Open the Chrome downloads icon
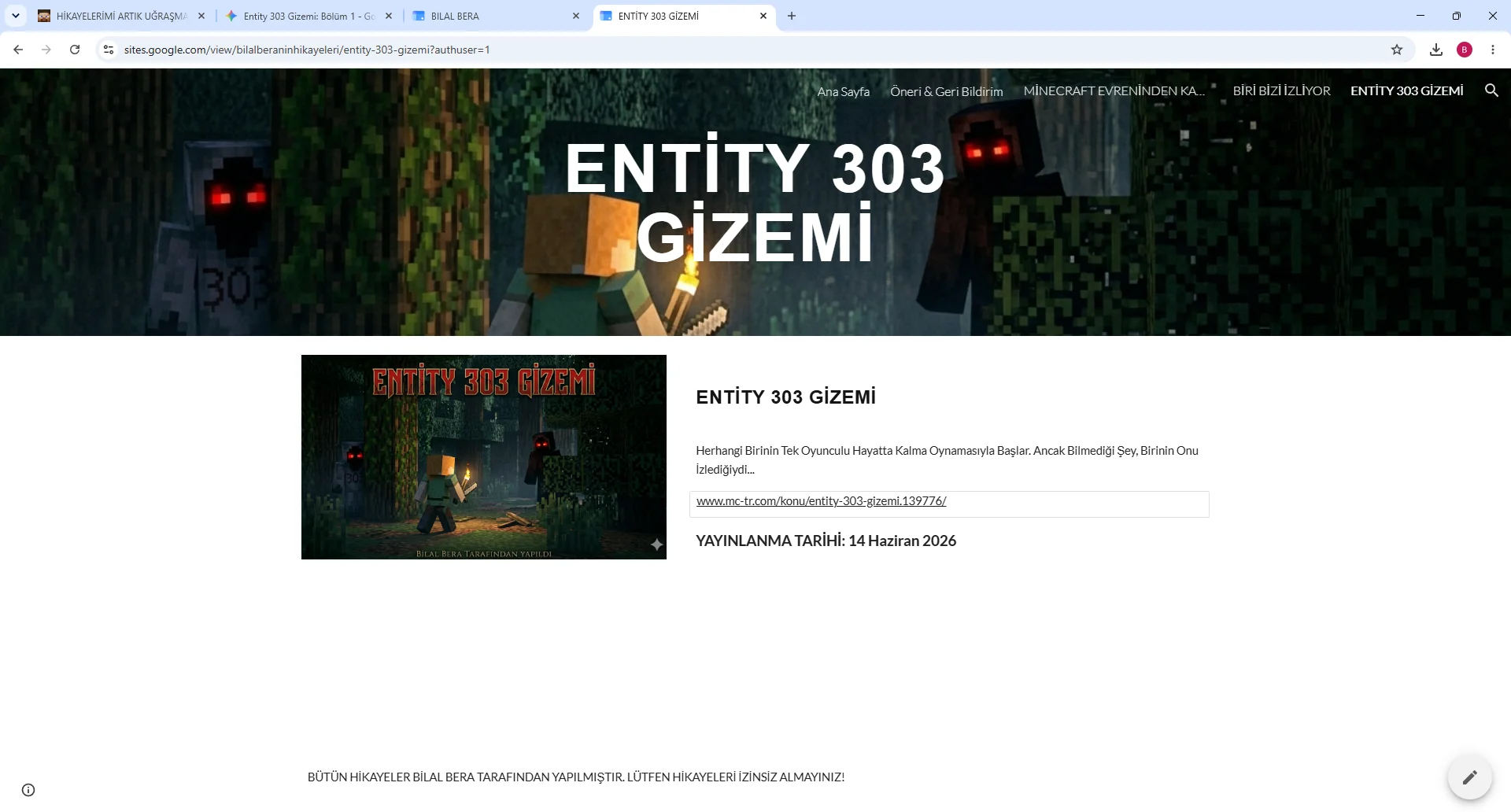The height and width of the screenshot is (812, 1511). 1436,50
